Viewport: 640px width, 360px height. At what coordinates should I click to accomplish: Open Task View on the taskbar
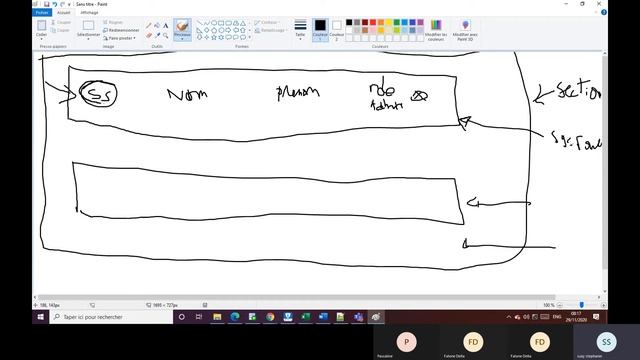click(x=199, y=317)
